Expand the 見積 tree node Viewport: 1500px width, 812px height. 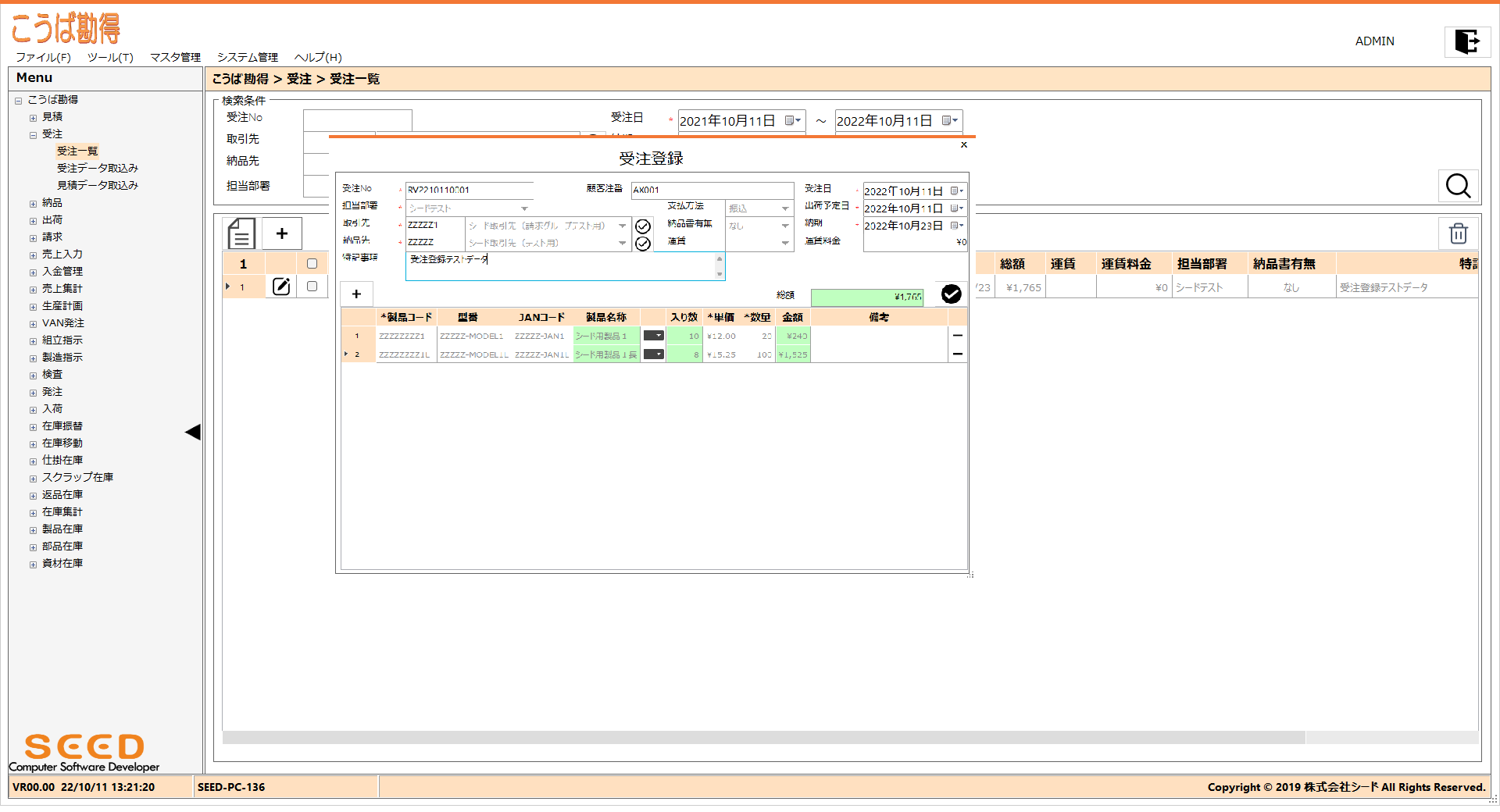point(33,118)
